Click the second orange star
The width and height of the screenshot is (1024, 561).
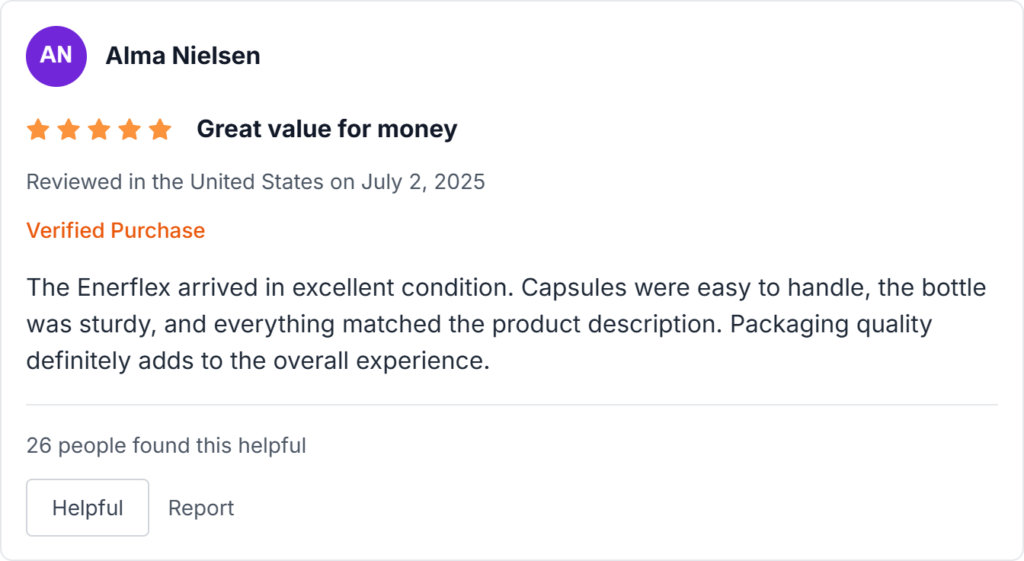pyautogui.click(x=68, y=129)
